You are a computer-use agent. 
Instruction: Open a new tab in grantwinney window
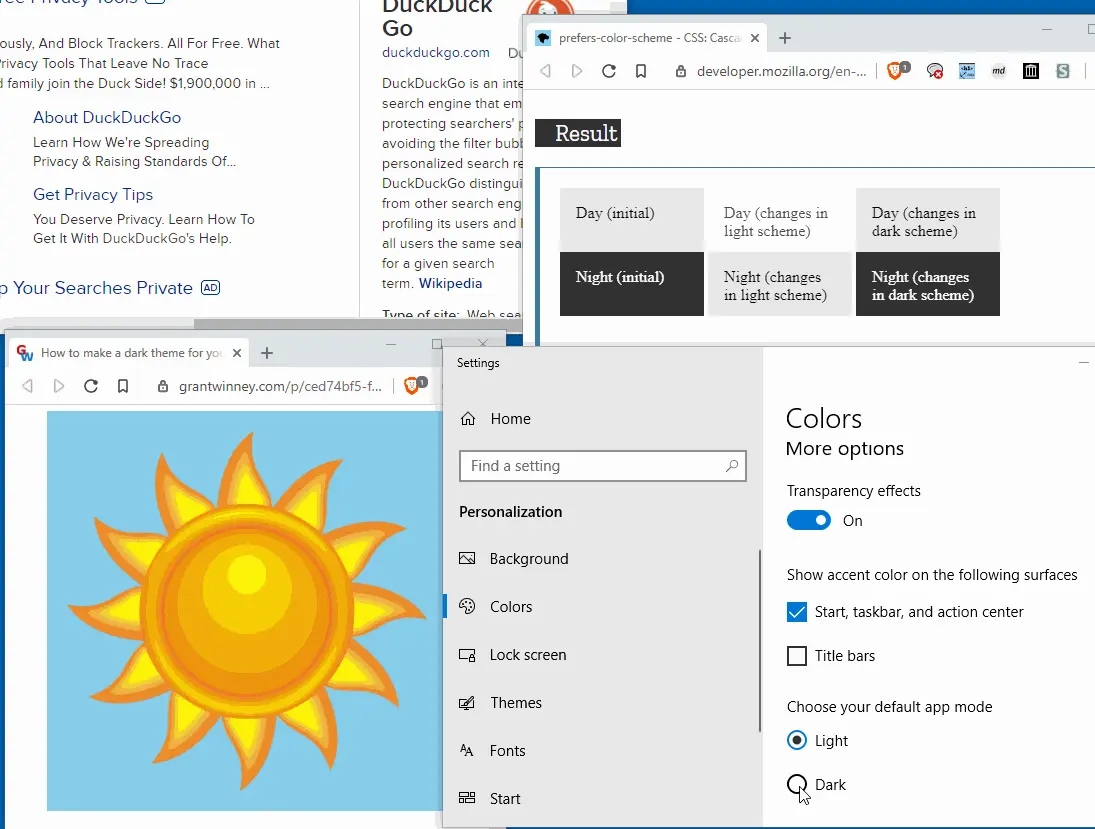267,353
